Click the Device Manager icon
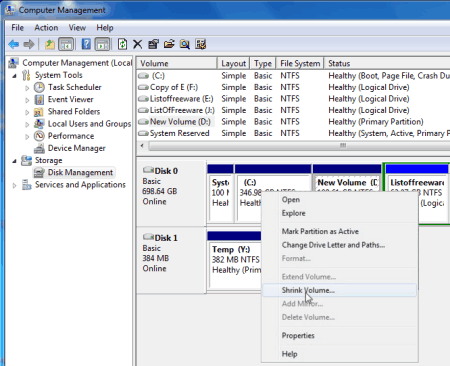 [39, 148]
